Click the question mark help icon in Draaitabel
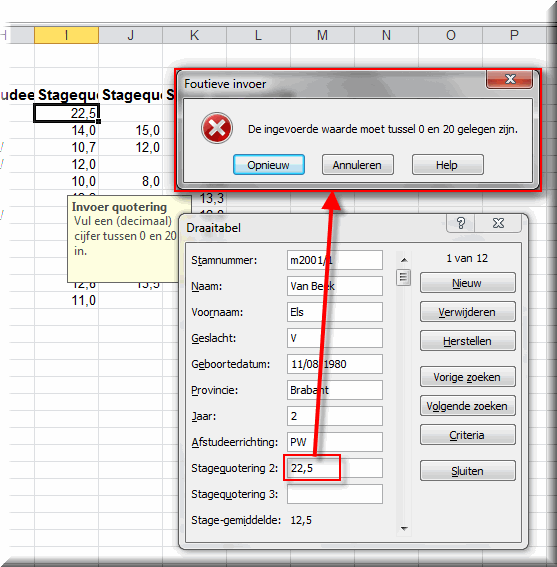Viewport: 557px width, 567px height. [x=460, y=223]
